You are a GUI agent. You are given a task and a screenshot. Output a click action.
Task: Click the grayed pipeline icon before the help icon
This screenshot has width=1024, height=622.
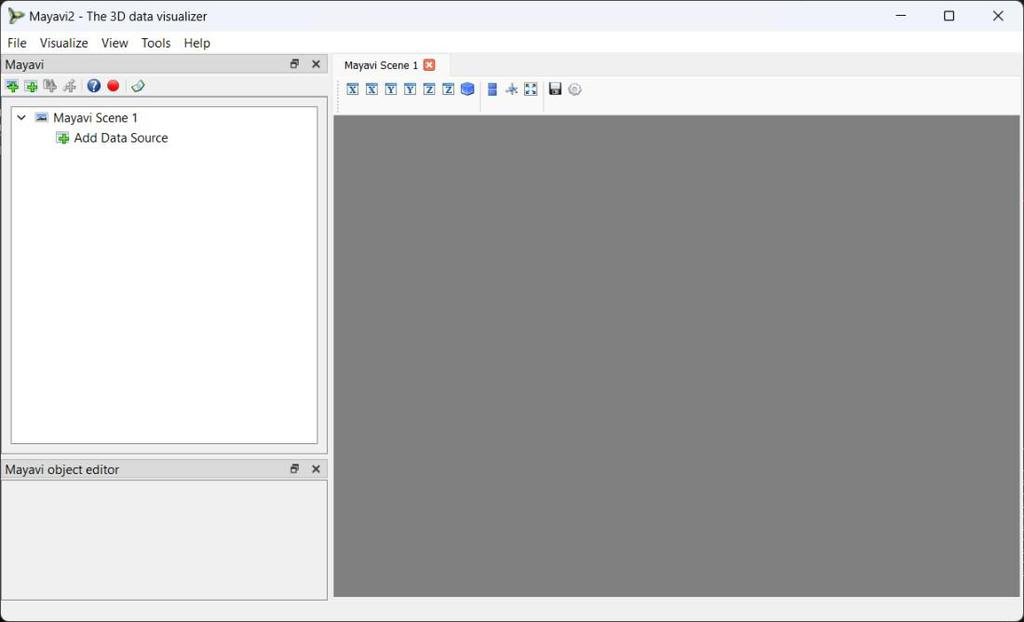[x=69, y=86]
